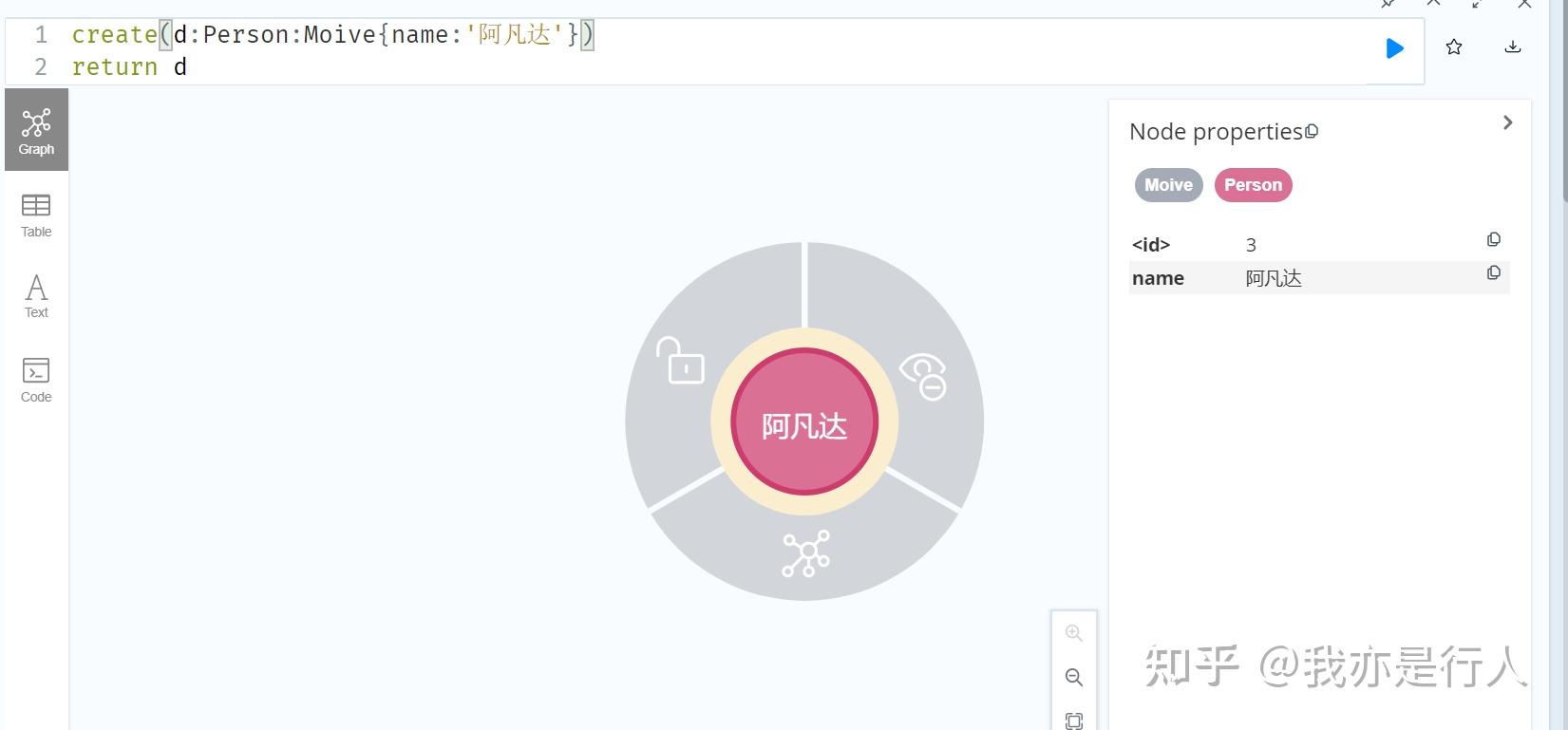Zoom out of the graph view

coord(1074,677)
